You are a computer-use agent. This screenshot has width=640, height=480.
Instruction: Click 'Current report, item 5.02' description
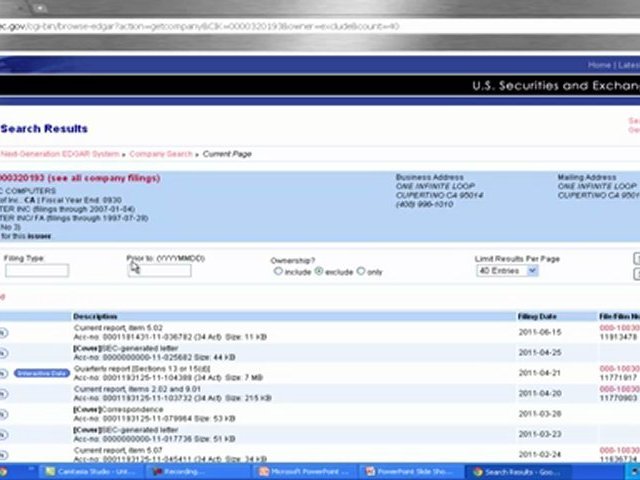coord(118,328)
